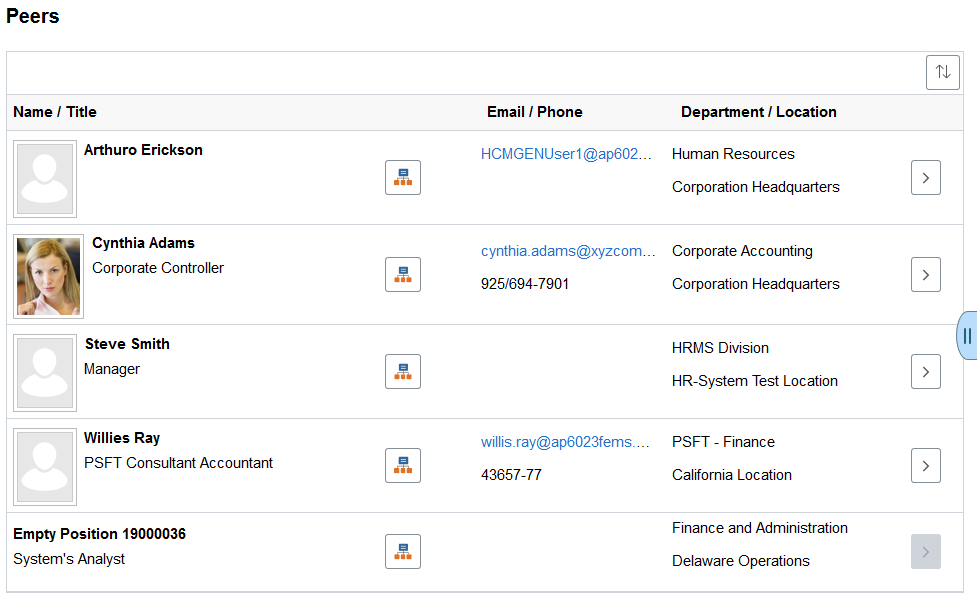This screenshot has height=606, width=977.
Task: Open details chevron for Willies Ray
Action: [925, 466]
